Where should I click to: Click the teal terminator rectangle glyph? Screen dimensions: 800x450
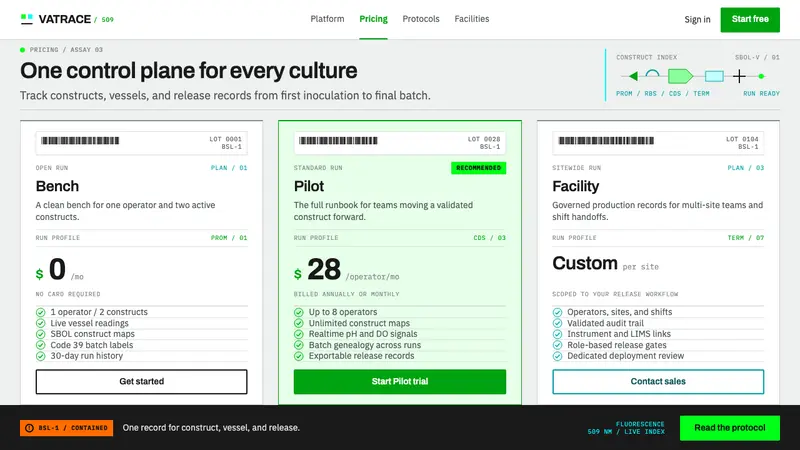point(714,76)
